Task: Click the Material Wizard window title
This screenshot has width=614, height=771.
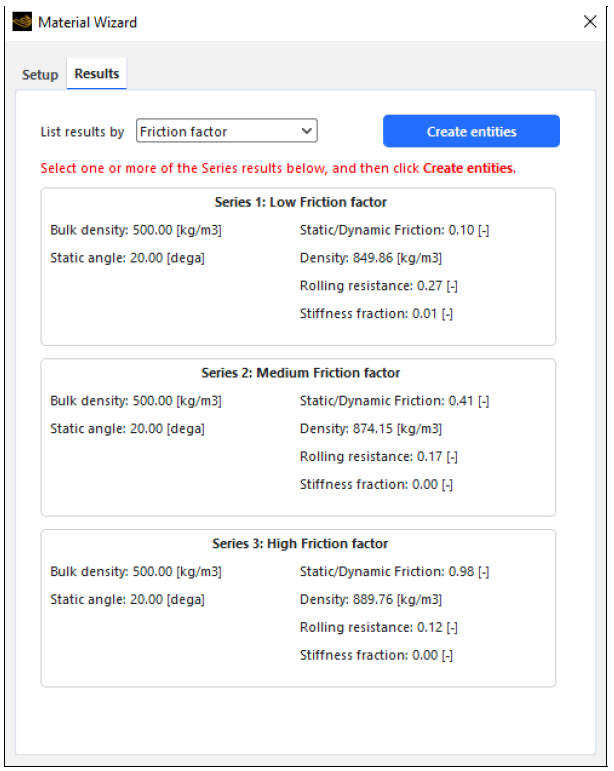Action: coord(88,23)
